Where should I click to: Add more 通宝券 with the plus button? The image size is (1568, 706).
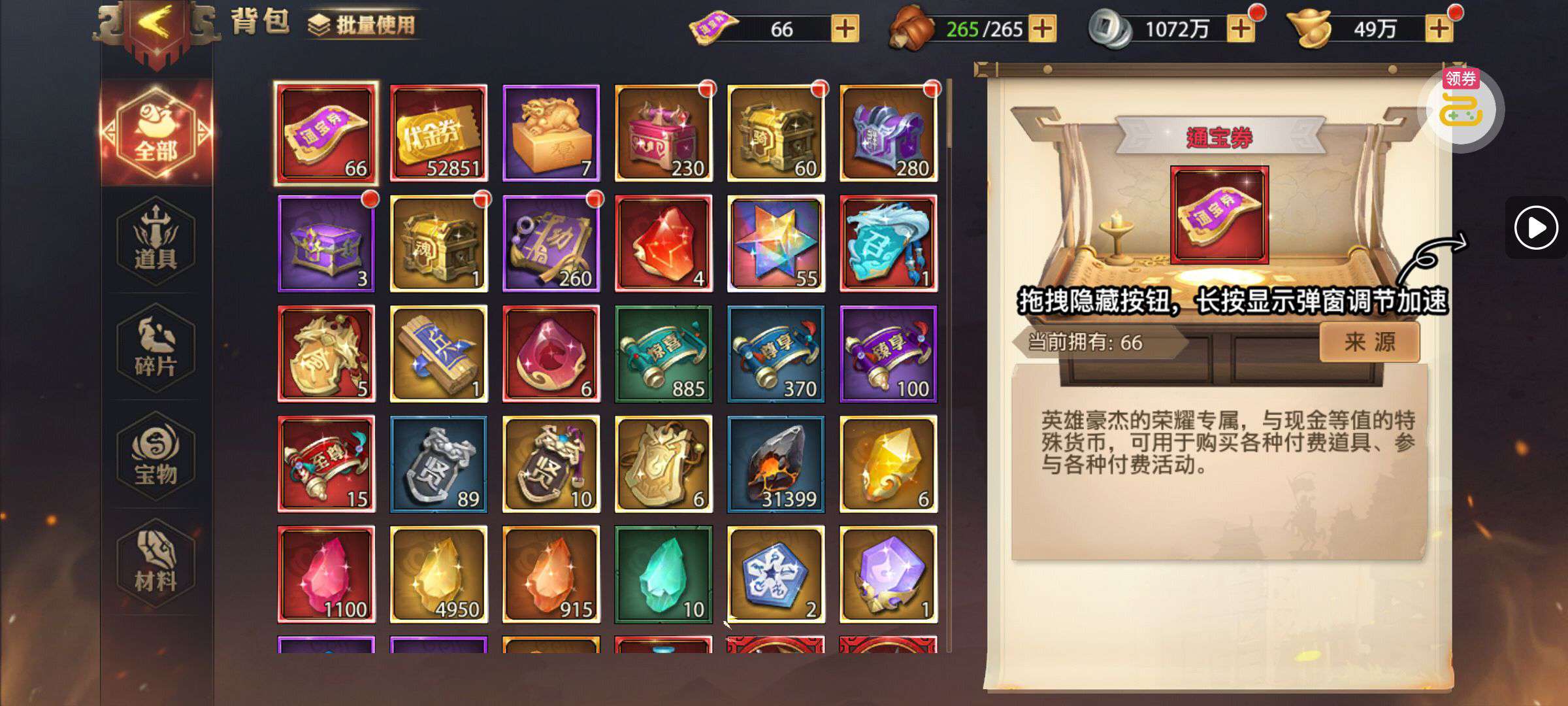click(845, 29)
